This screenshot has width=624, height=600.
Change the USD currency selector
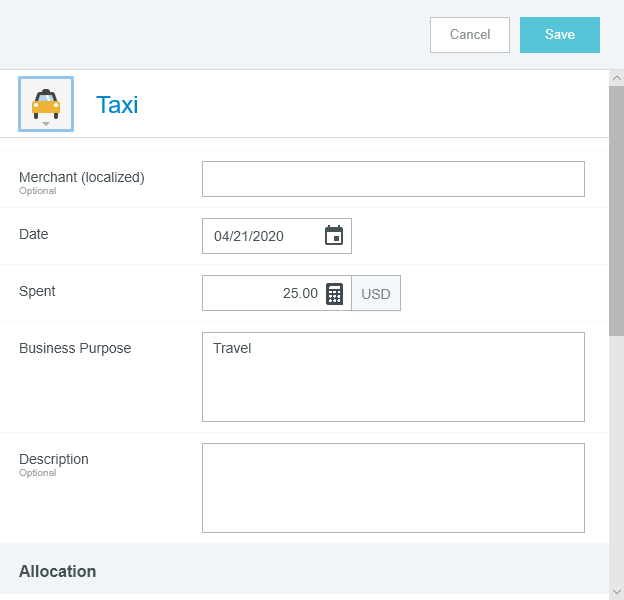coord(376,294)
